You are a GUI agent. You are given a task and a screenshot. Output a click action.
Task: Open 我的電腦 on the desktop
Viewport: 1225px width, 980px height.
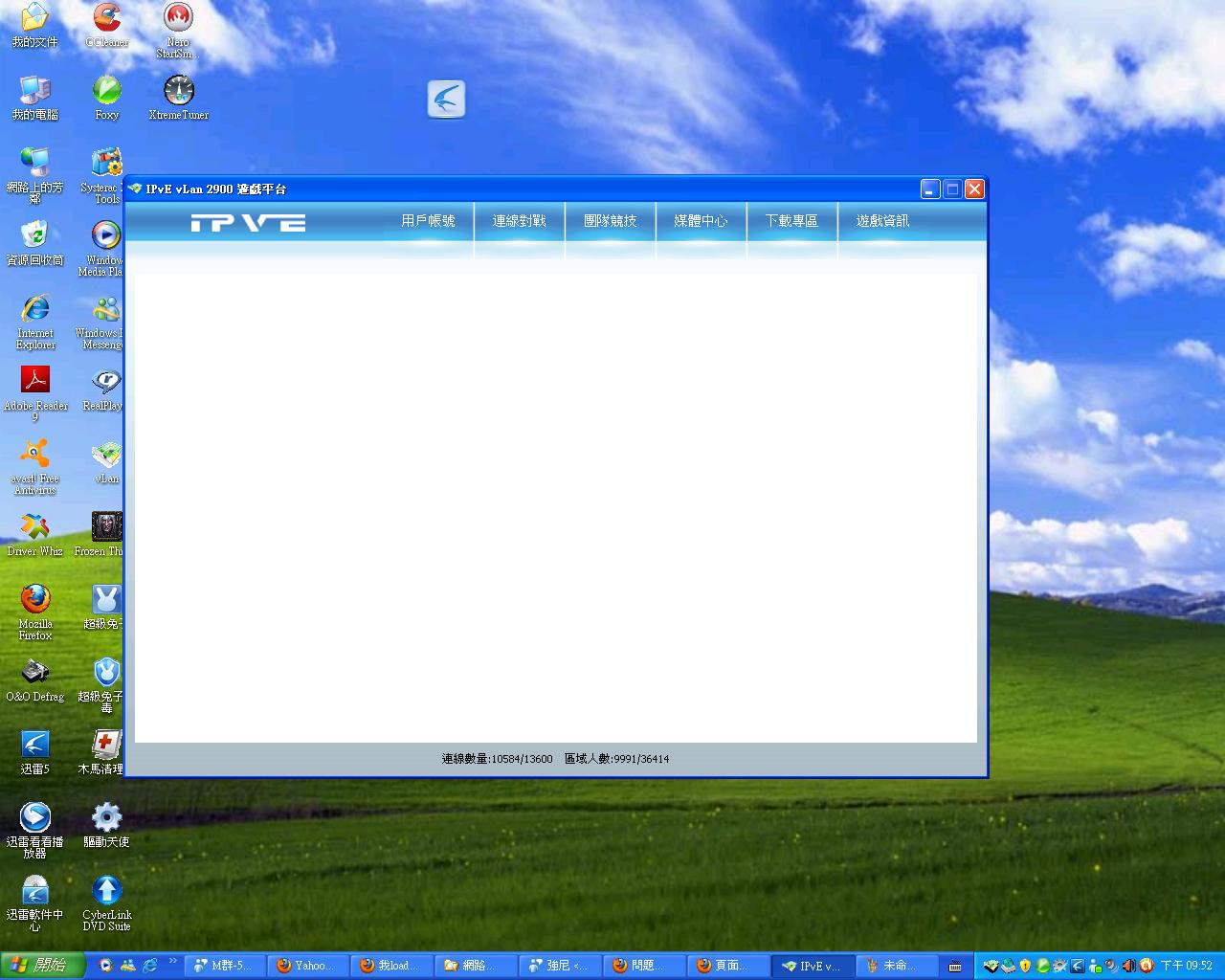[x=34, y=98]
